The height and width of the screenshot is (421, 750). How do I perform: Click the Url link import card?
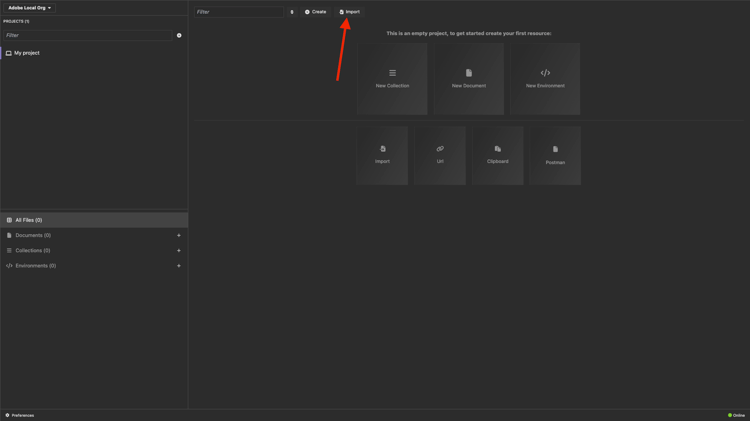[440, 155]
